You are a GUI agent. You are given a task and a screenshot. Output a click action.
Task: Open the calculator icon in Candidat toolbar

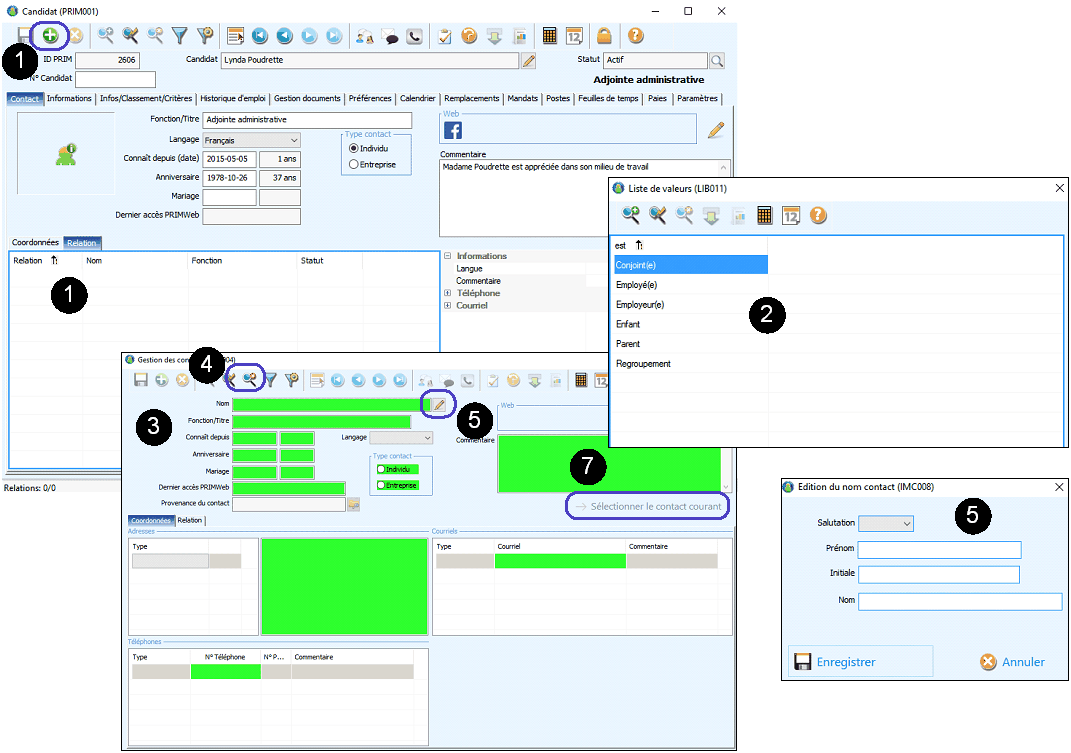coord(549,35)
